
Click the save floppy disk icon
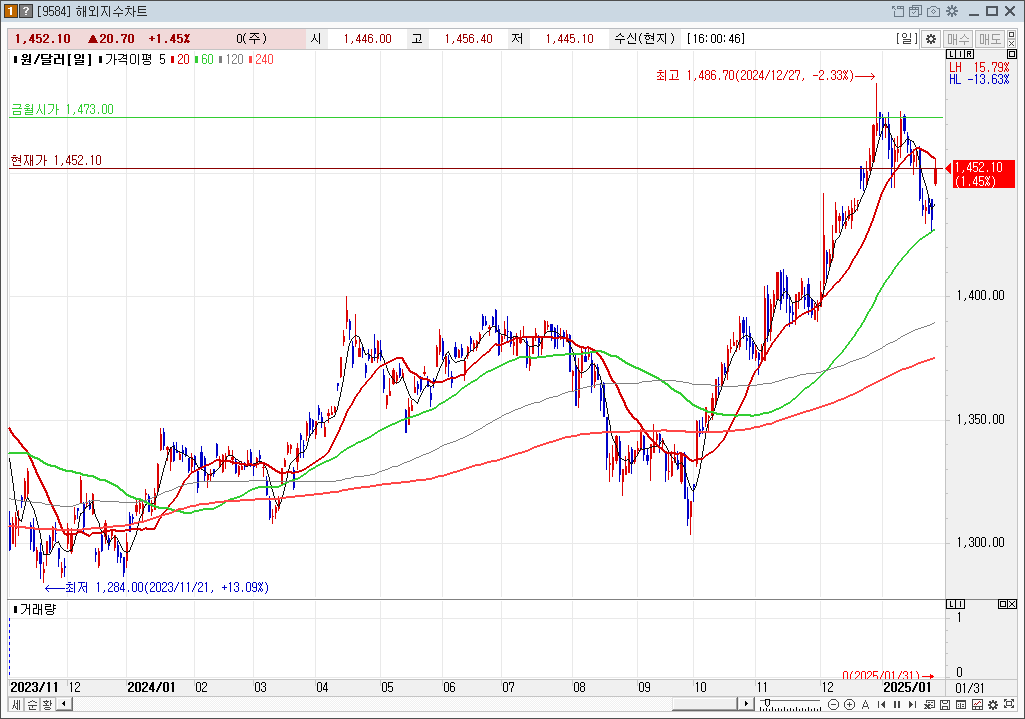click(x=944, y=705)
